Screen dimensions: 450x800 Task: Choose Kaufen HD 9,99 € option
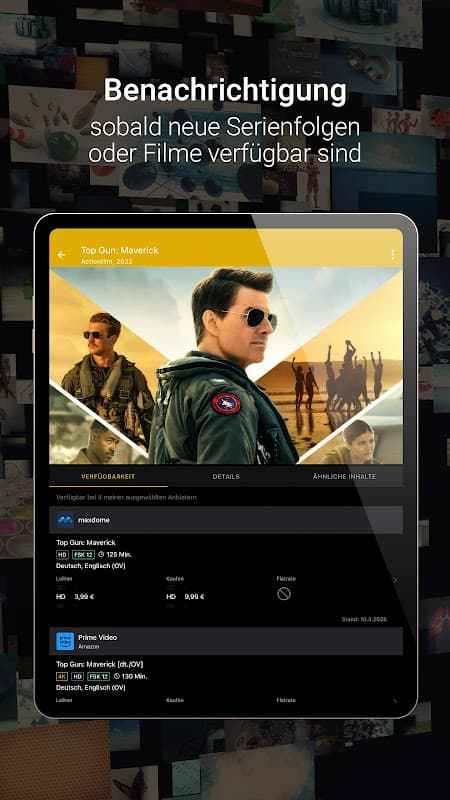185,596
